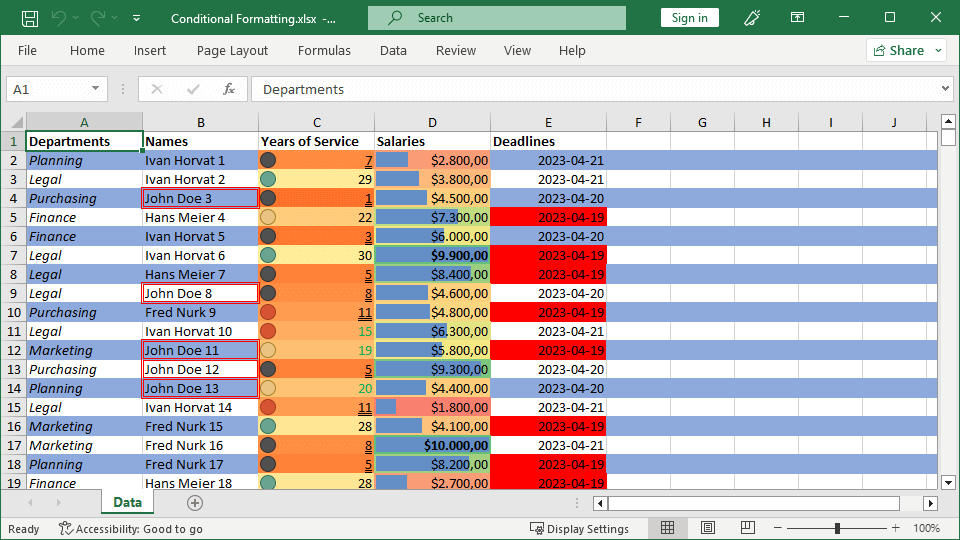Open the Formulas ribbon tab
Image resolution: width=960 pixels, height=540 pixels.
coord(324,51)
